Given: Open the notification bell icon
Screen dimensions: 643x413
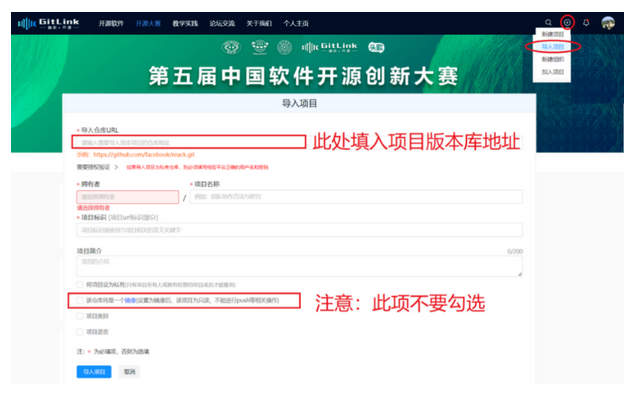Looking at the screenshot, I should pos(587,21).
